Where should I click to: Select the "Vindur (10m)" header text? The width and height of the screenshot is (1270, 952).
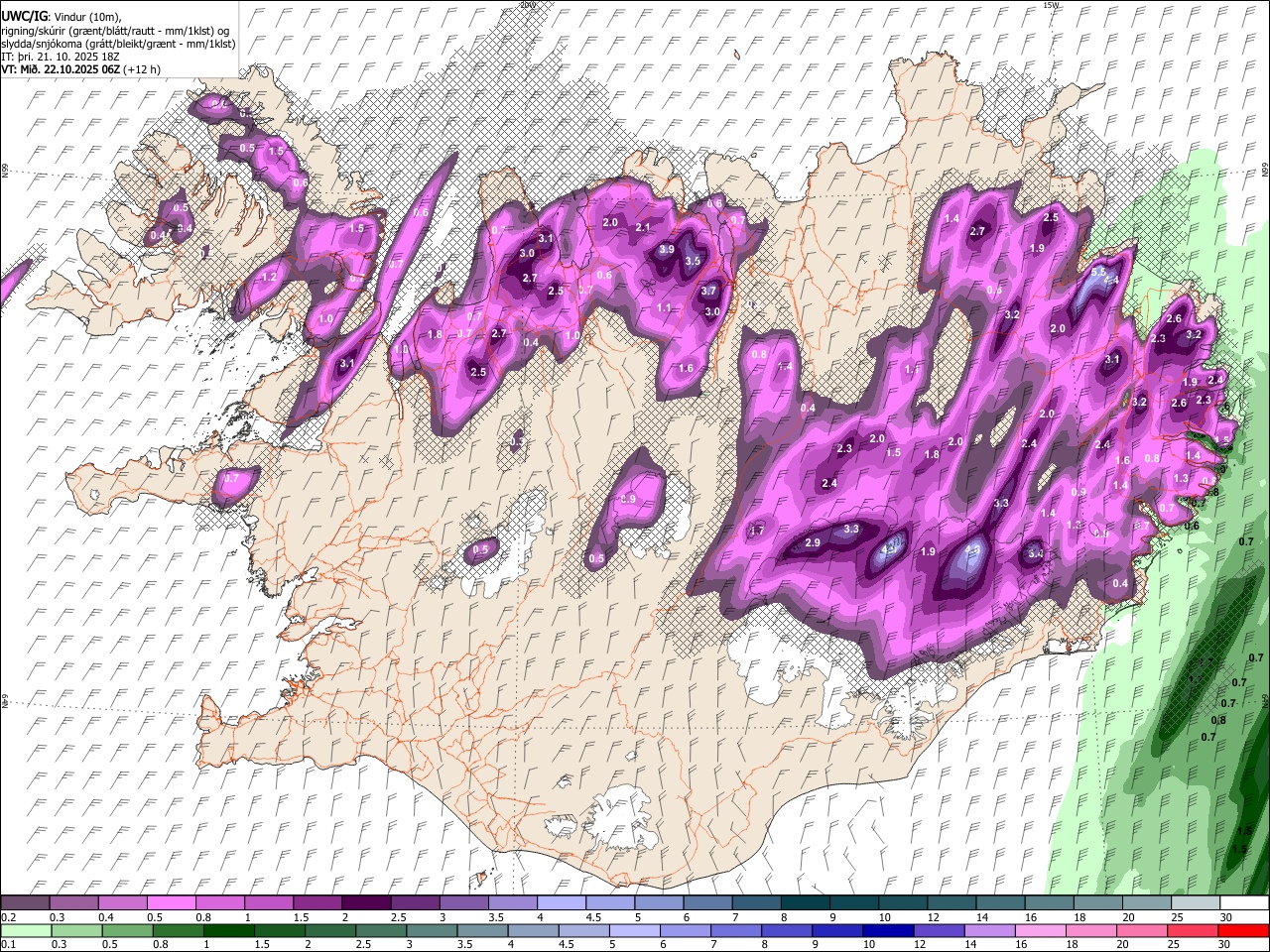(86, 17)
